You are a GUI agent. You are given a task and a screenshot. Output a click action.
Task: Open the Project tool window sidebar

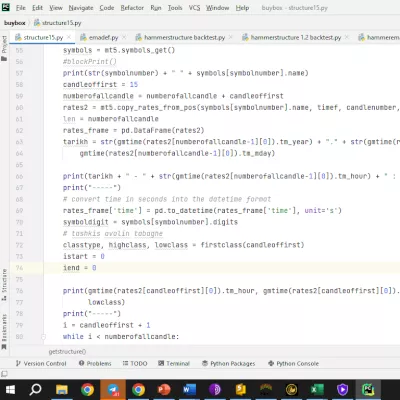pyautogui.click(x=4, y=48)
